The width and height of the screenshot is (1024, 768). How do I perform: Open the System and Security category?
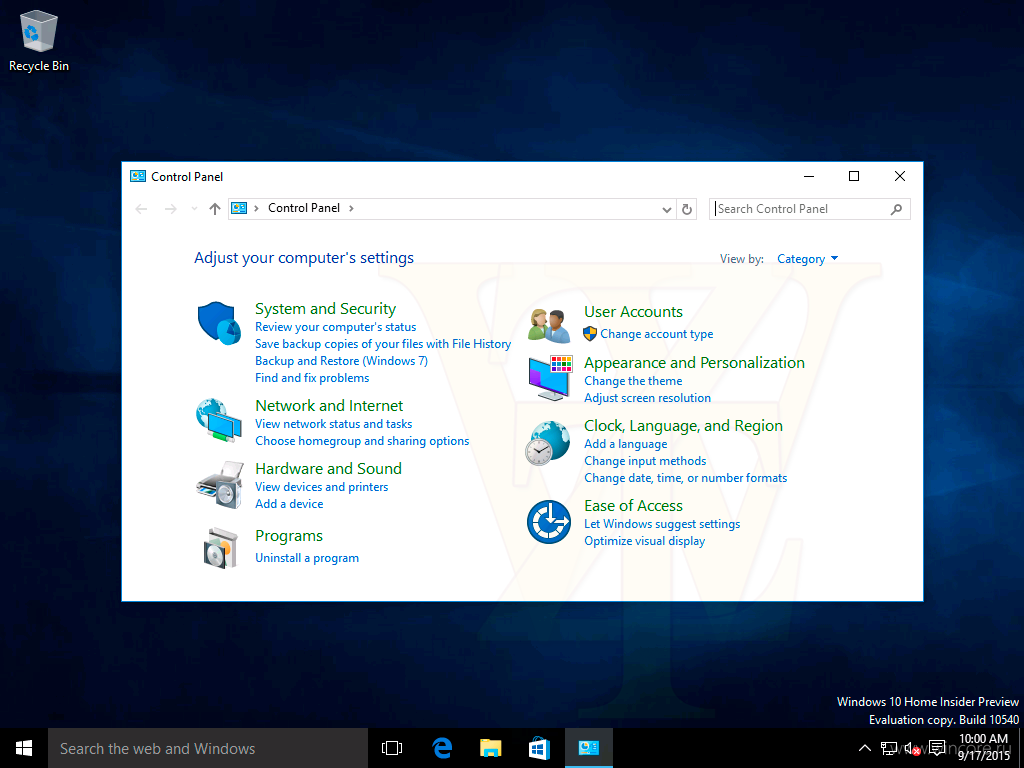point(325,308)
